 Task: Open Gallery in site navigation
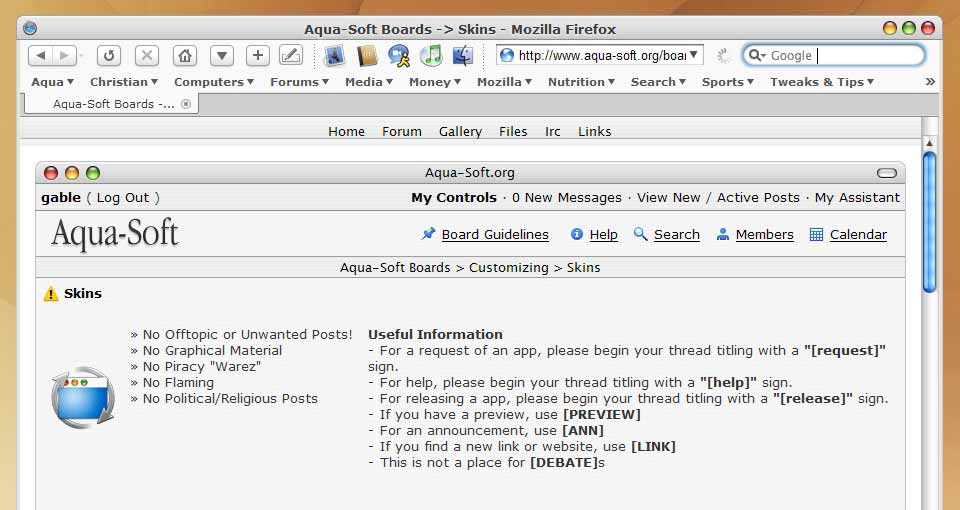point(460,132)
